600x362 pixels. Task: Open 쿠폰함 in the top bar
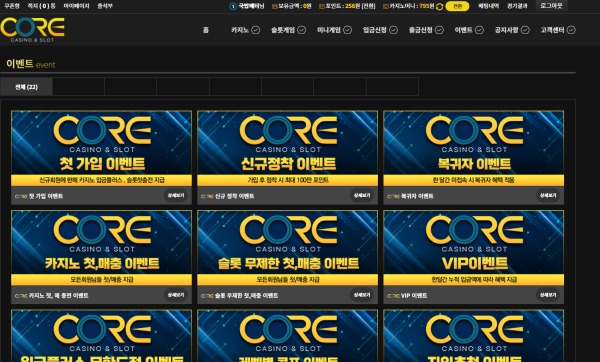coord(11,6)
